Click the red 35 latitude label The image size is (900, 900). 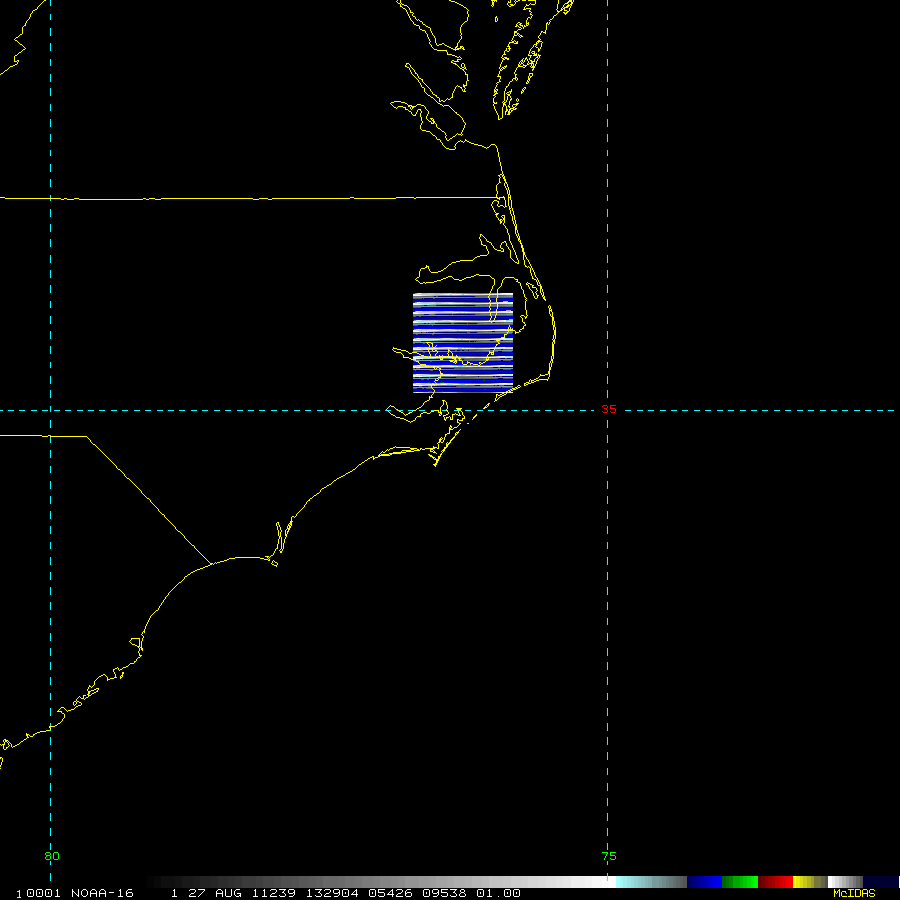pyautogui.click(x=609, y=410)
